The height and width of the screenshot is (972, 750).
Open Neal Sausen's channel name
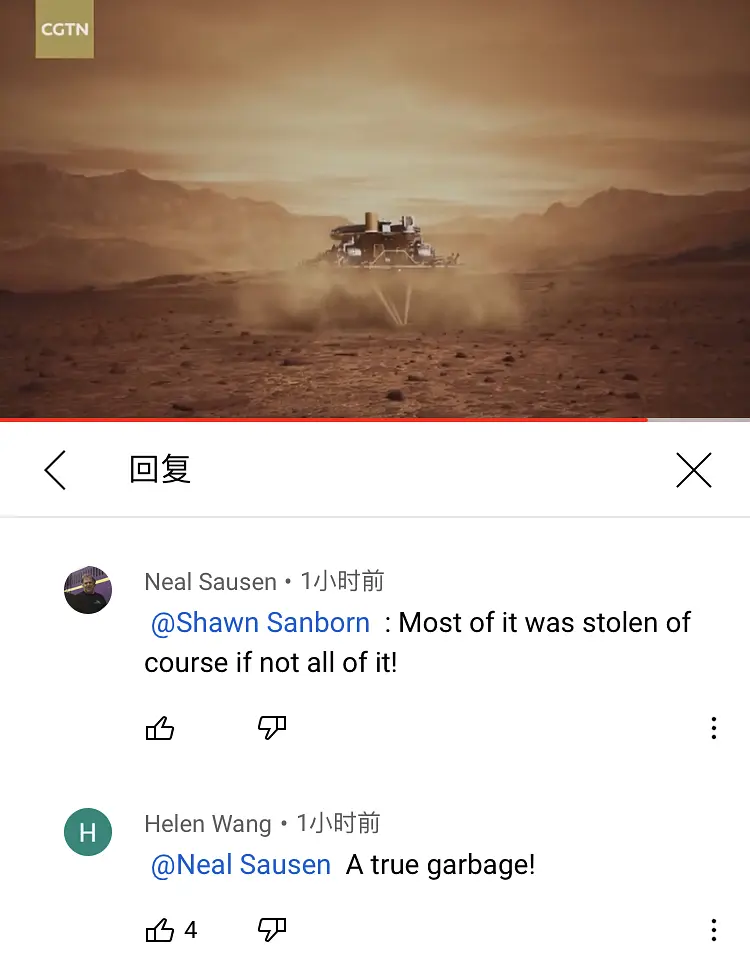pyautogui.click(x=211, y=581)
